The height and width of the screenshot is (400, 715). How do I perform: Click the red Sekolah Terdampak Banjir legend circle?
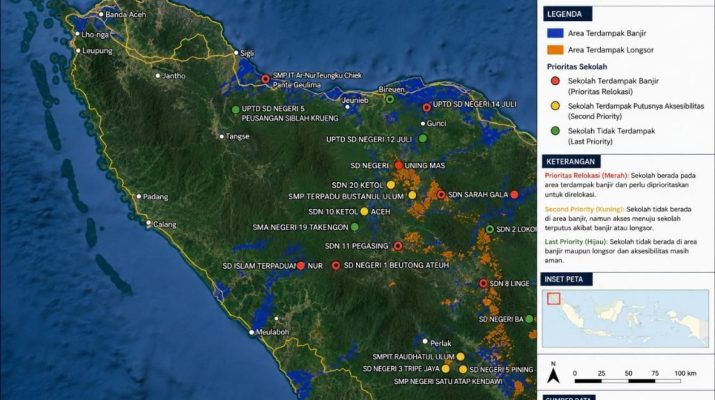click(555, 81)
